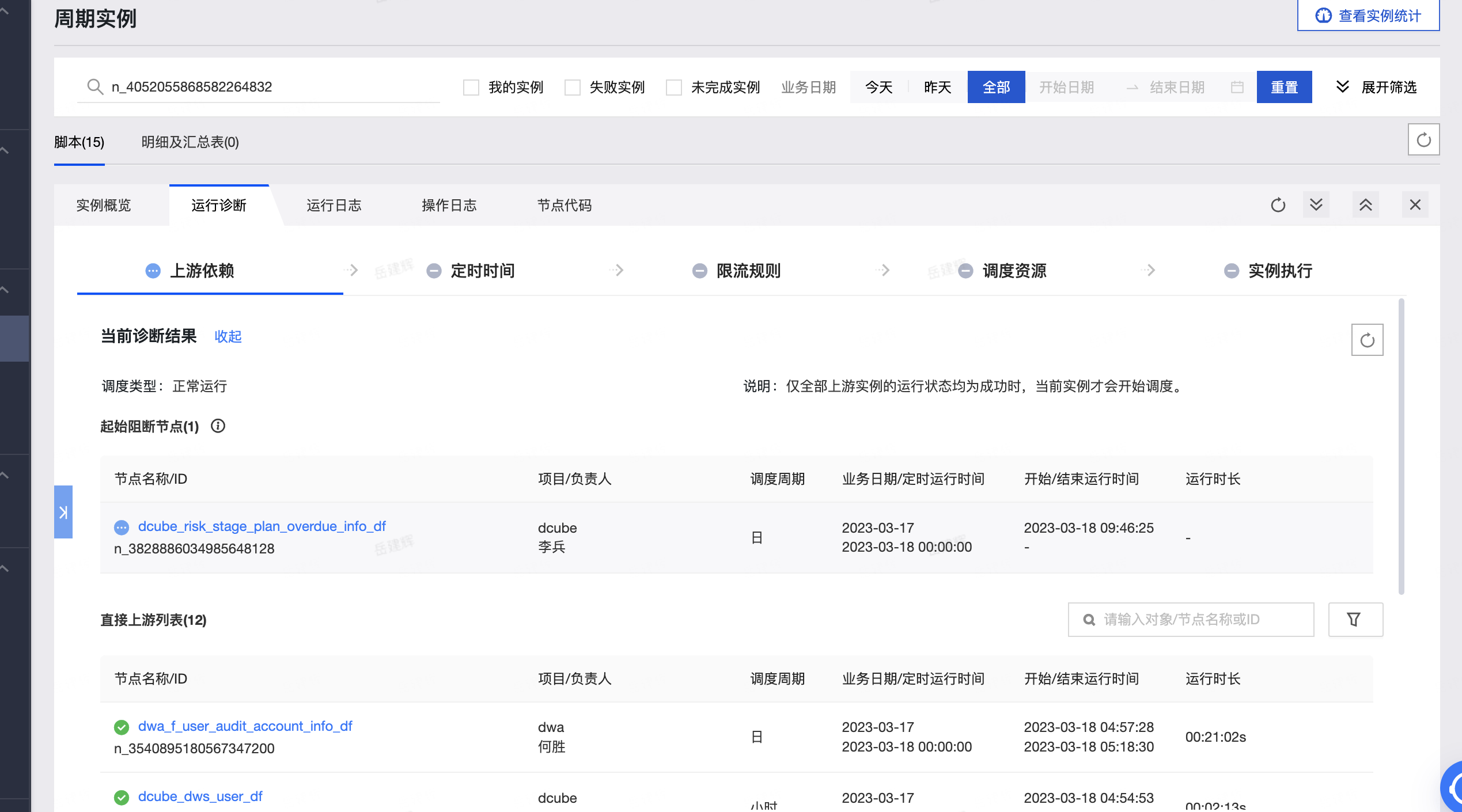Click info icon next to 起始阻断节点(1)
Image resolution: width=1462 pixels, height=812 pixels.
click(218, 426)
